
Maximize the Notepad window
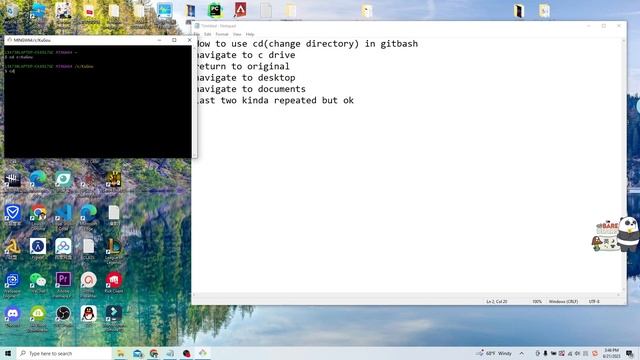tap(604, 26)
